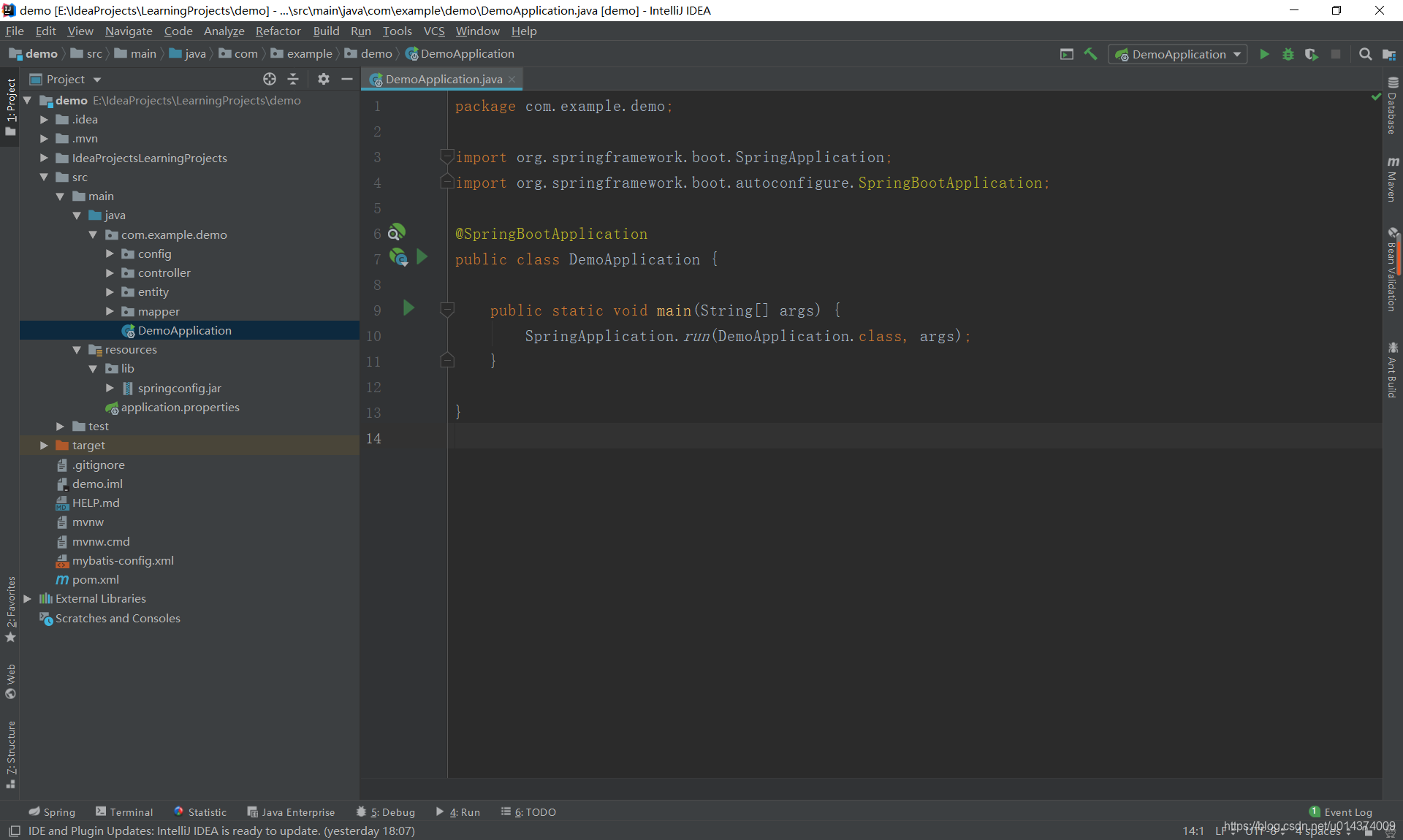Expand the springconfig.jar node
The image size is (1403, 840).
coord(110,388)
